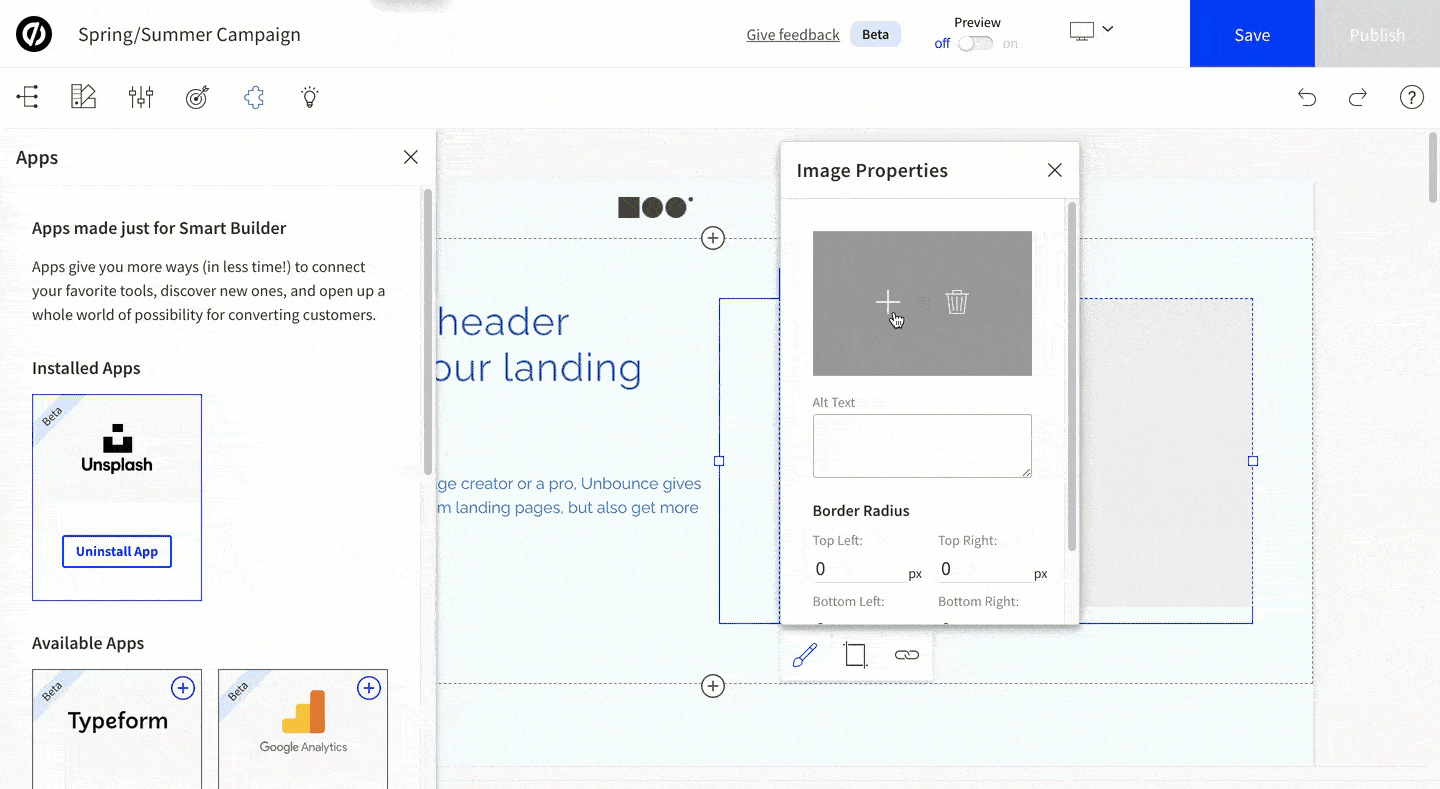Close the Image Properties dialog
Viewport: 1440px width, 789px height.
click(1055, 170)
